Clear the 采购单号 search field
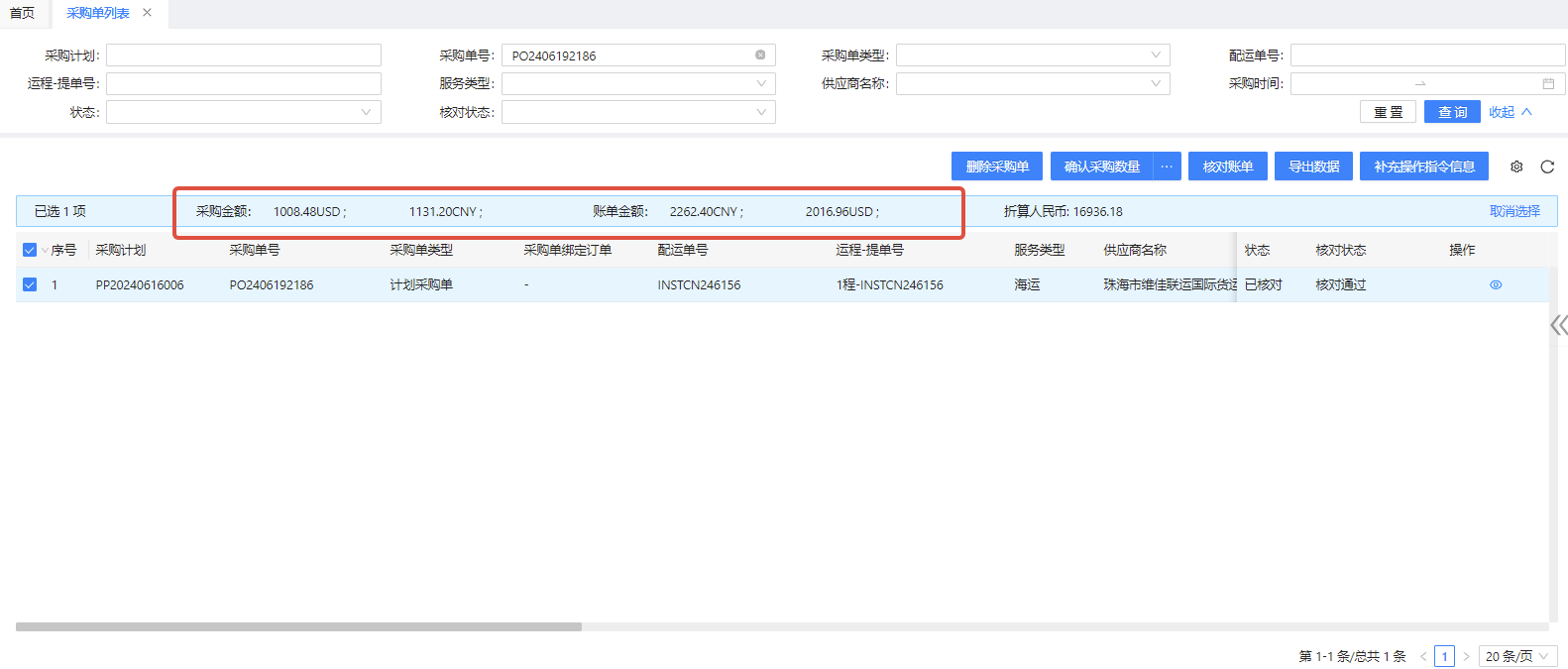Viewport: 1568px width, 669px height. (x=760, y=56)
